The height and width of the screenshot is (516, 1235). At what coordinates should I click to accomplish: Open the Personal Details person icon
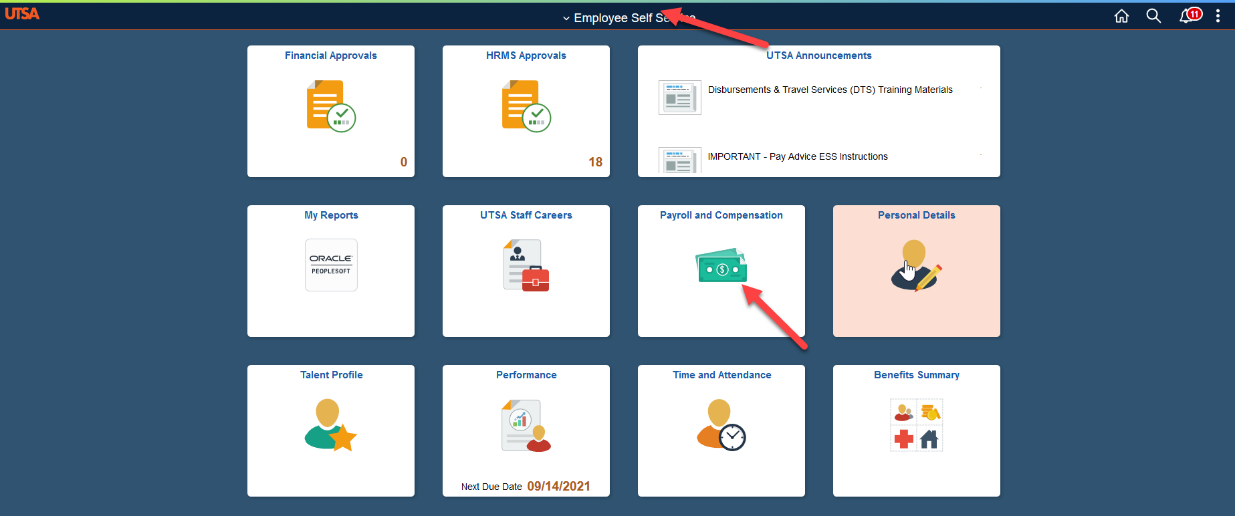coord(915,266)
